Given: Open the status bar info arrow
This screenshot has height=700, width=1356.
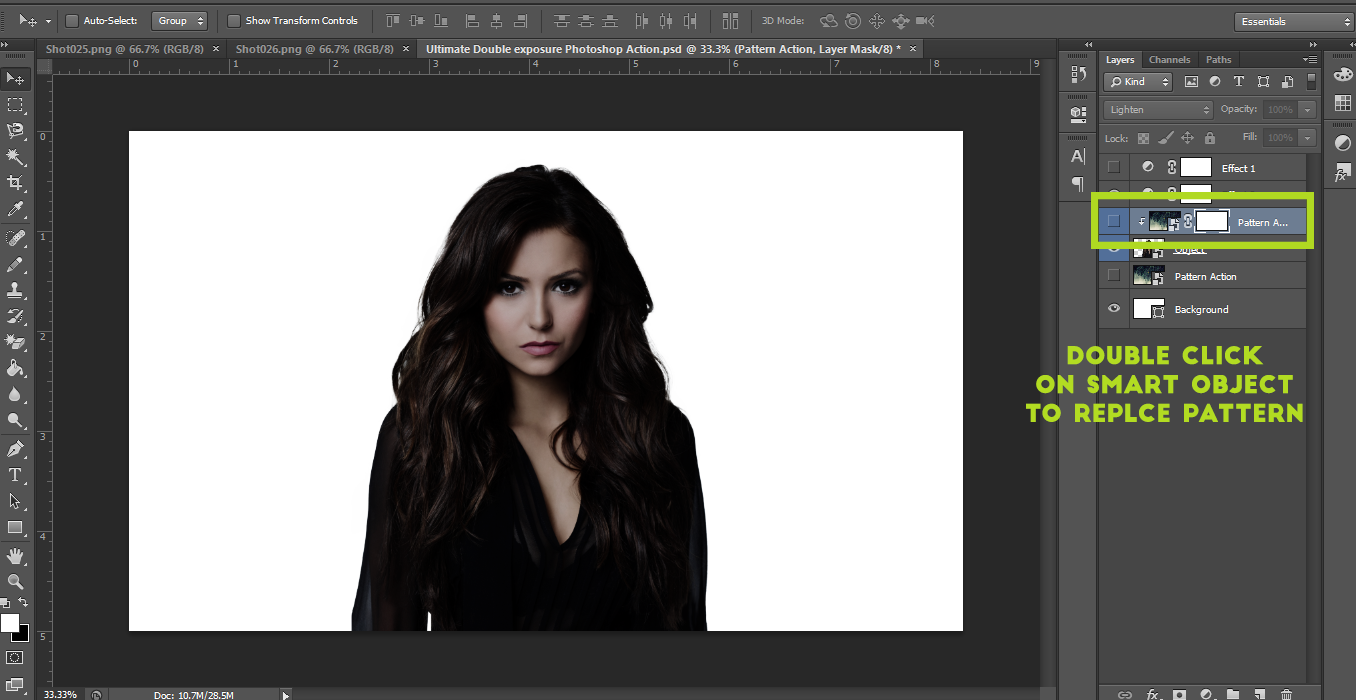Looking at the screenshot, I should point(286,694).
